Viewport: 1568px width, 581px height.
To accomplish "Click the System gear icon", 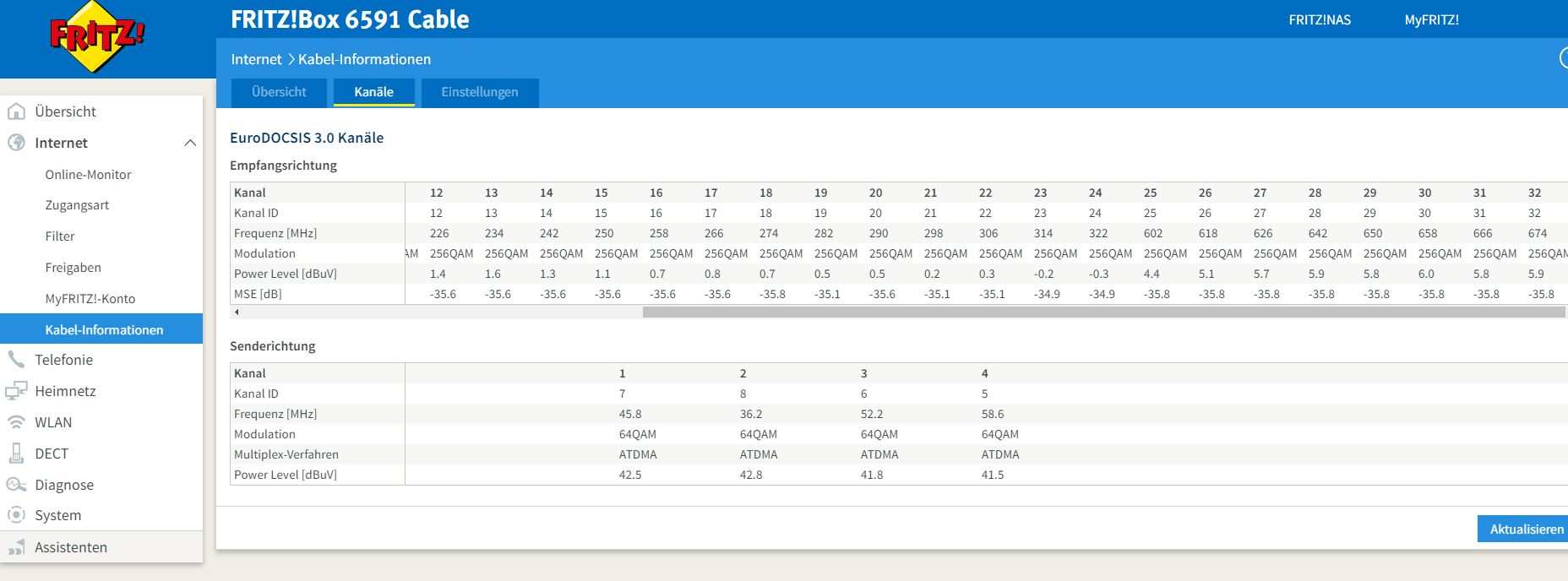I will pos(16,515).
